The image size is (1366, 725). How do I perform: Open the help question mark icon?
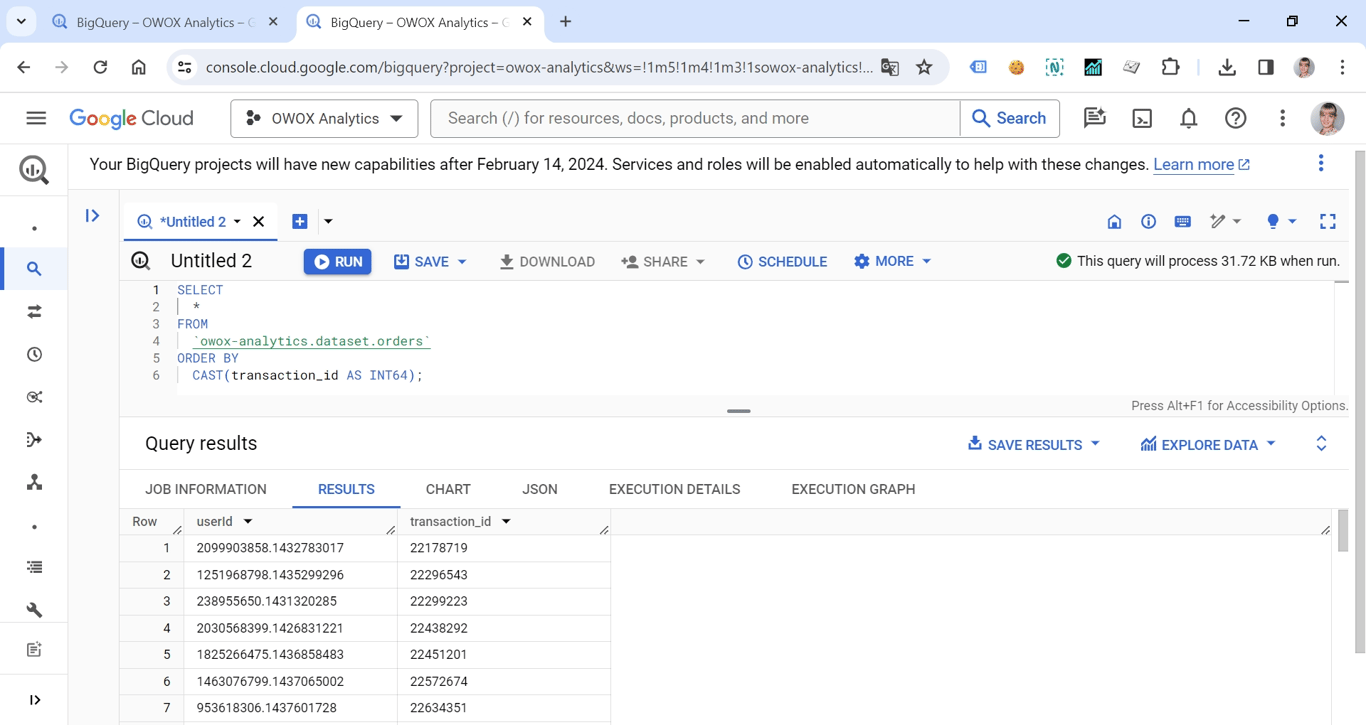pos(1236,118)
